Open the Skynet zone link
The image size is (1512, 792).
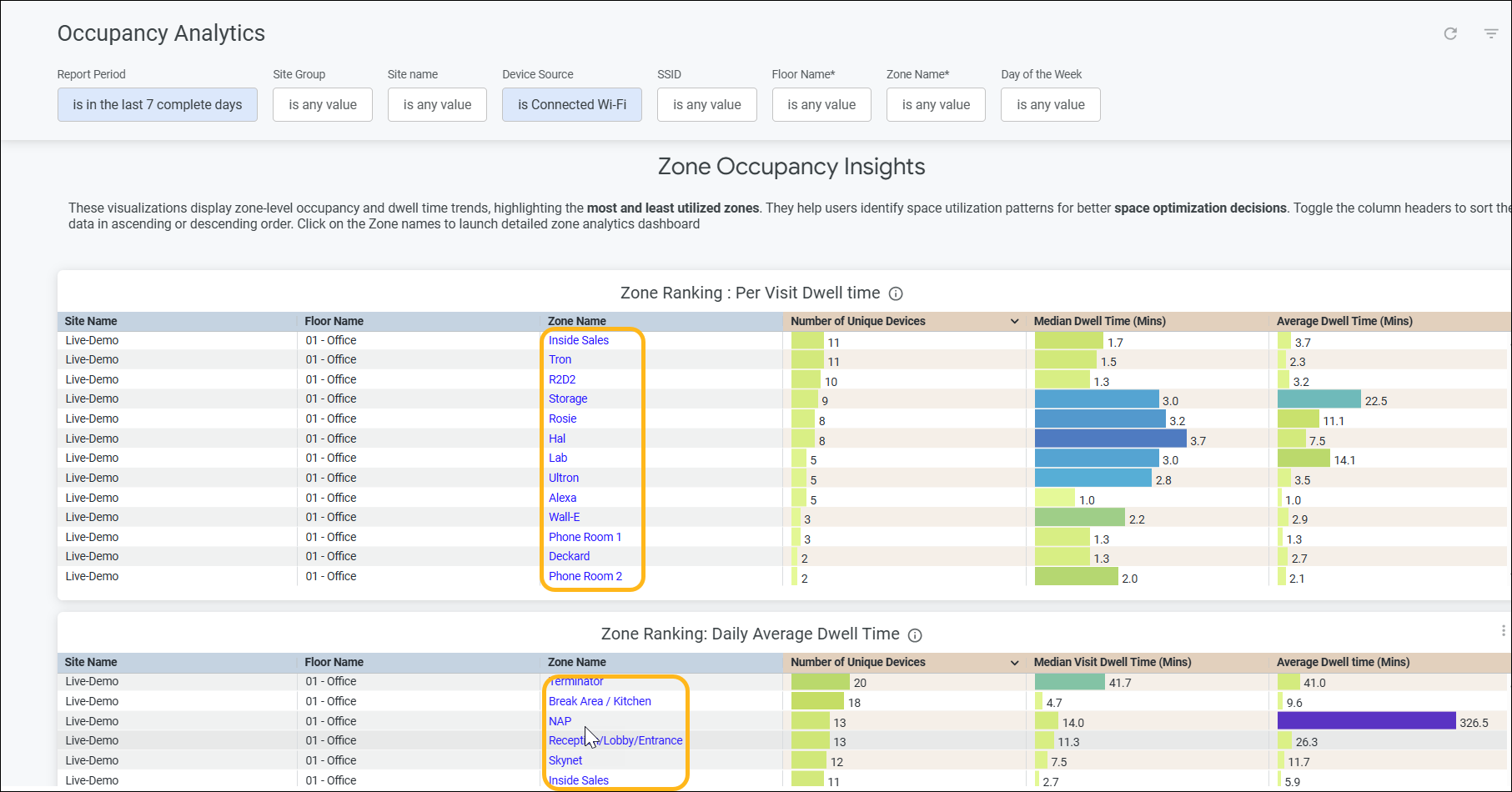(x=565, y=760)
